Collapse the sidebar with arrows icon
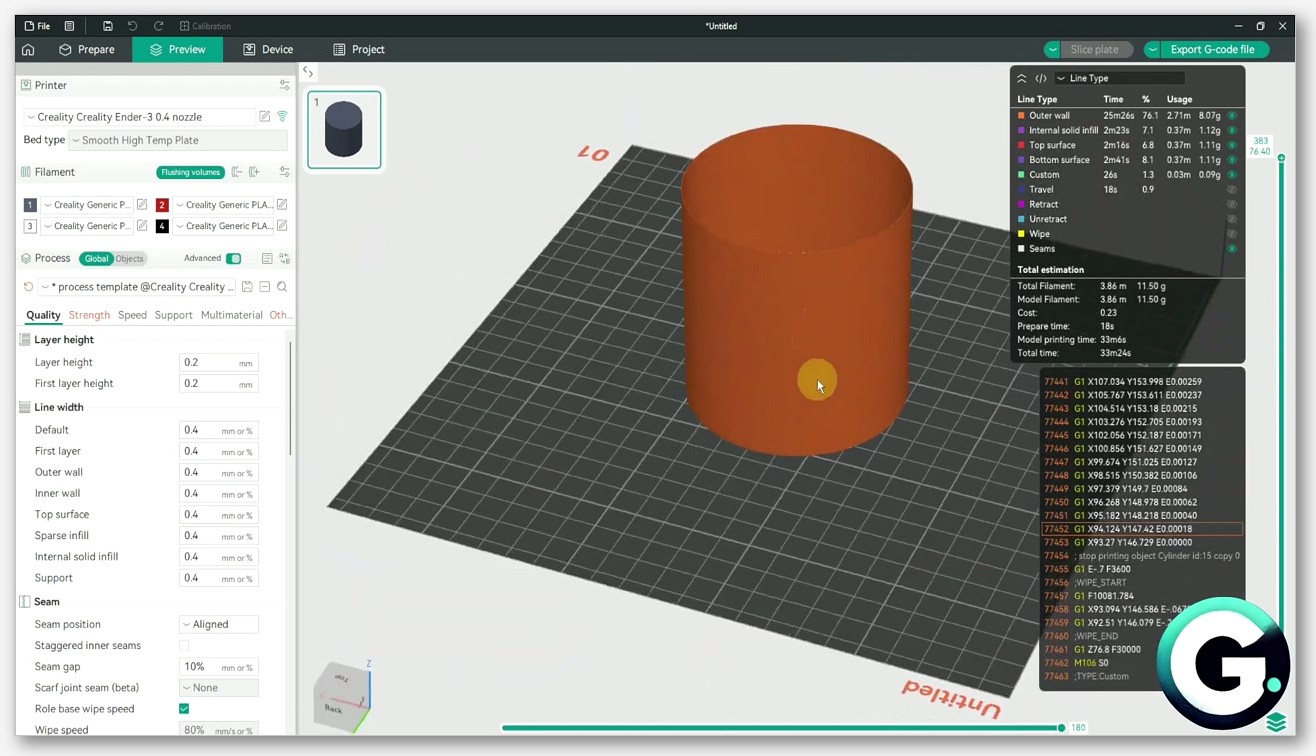Screen dimensions: 1316x756 (308, 72)
